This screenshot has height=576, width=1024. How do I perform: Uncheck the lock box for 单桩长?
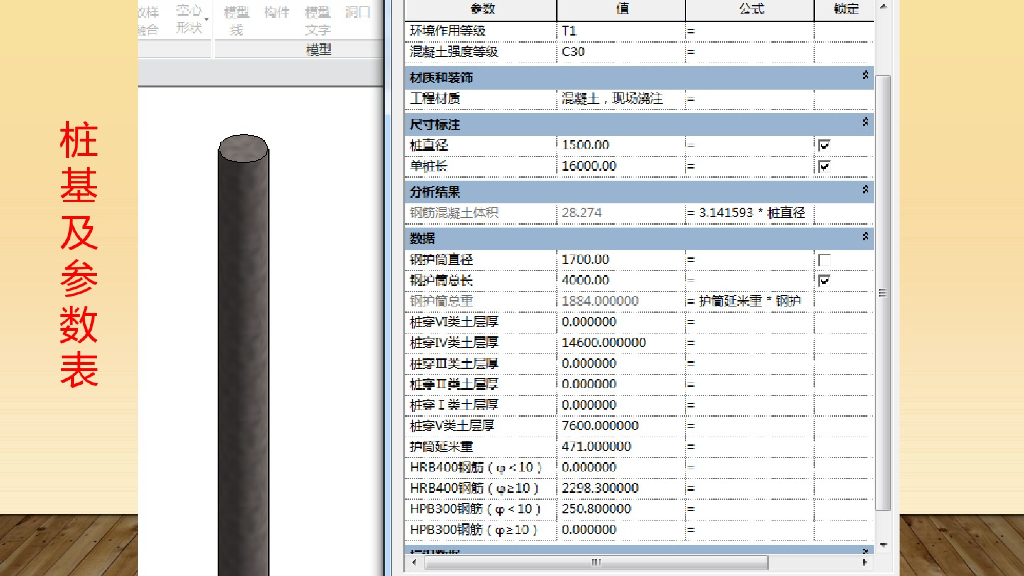824,167
